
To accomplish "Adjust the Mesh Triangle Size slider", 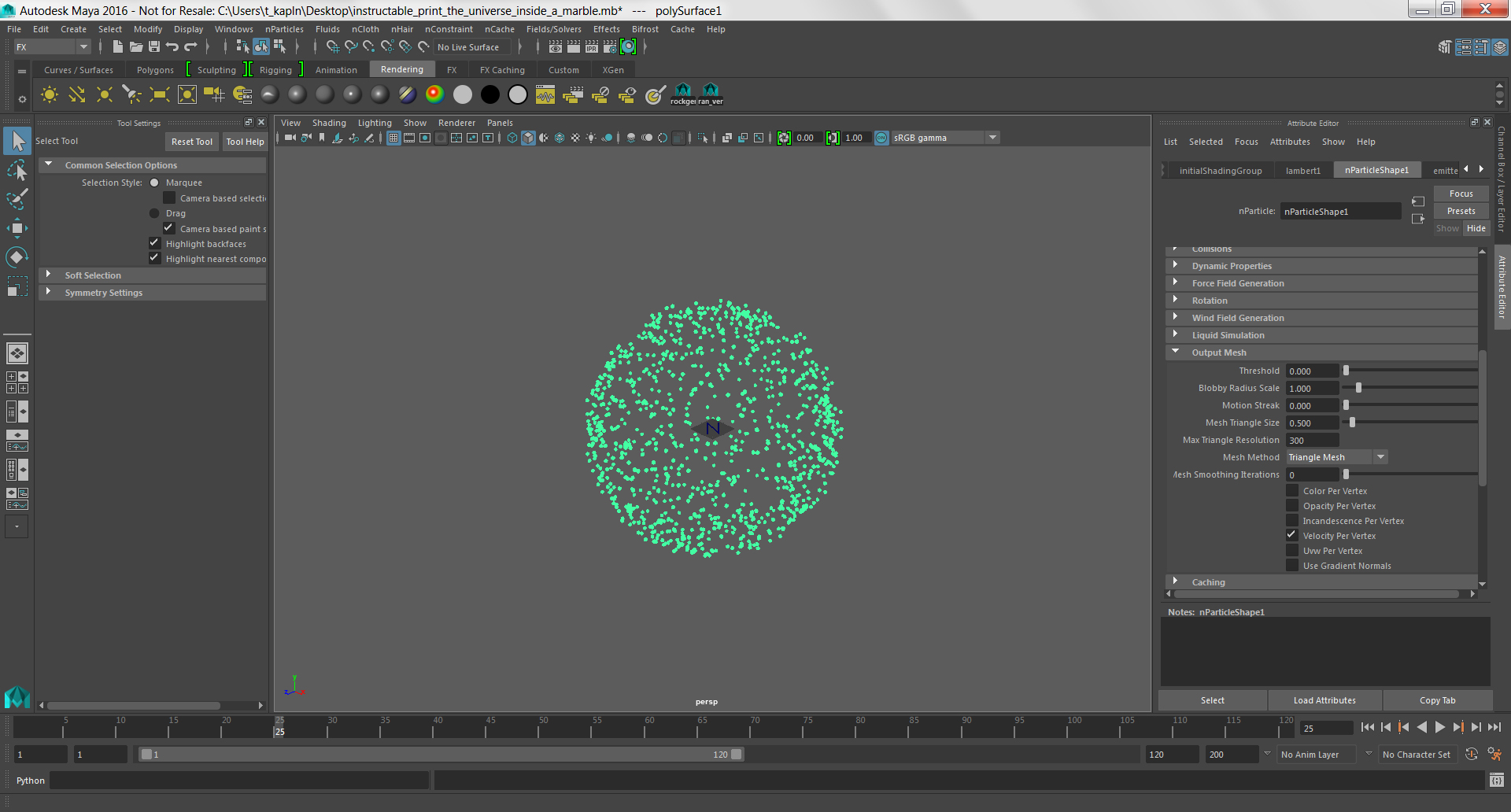I will coord(1352,423).
